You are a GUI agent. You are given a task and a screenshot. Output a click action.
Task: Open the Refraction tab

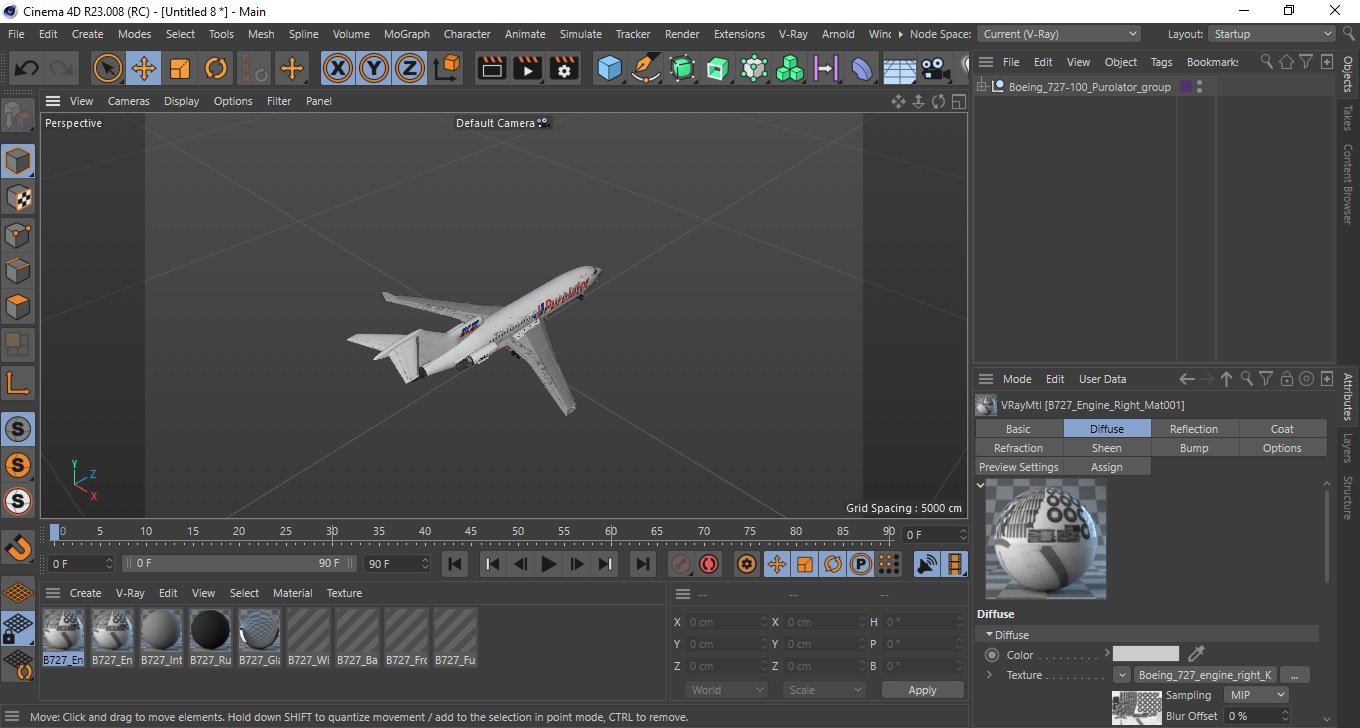1018,448
